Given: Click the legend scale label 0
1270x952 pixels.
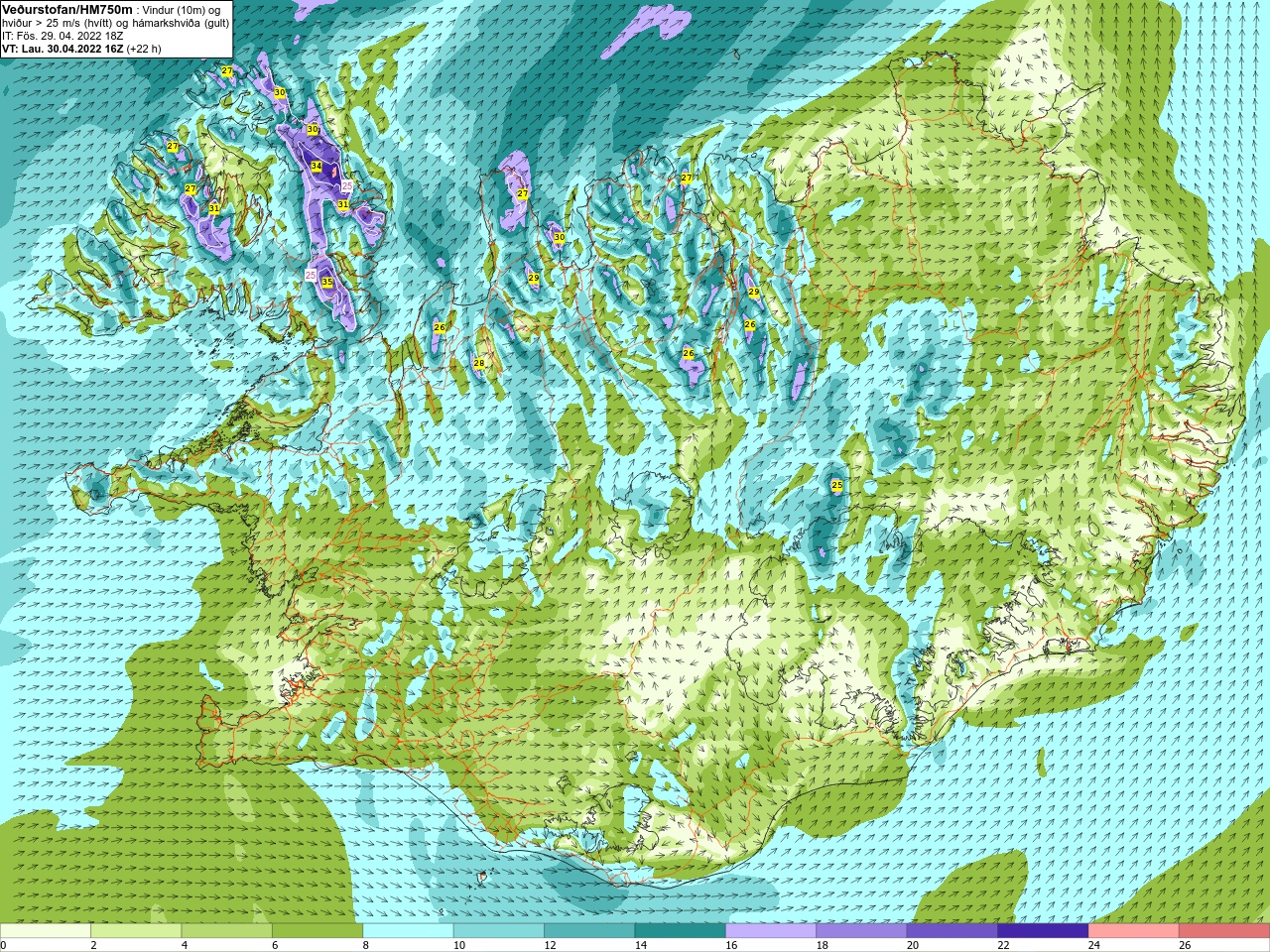Looking at the screenshot, I should pos(4,945).
